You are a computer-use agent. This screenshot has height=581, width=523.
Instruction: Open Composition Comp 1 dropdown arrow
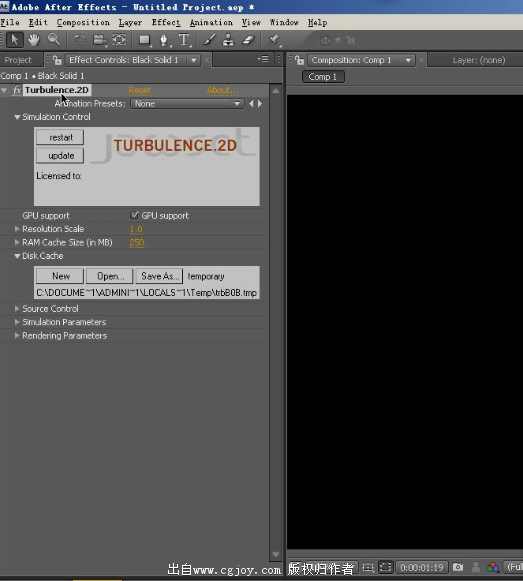click(x=408, y=60)
